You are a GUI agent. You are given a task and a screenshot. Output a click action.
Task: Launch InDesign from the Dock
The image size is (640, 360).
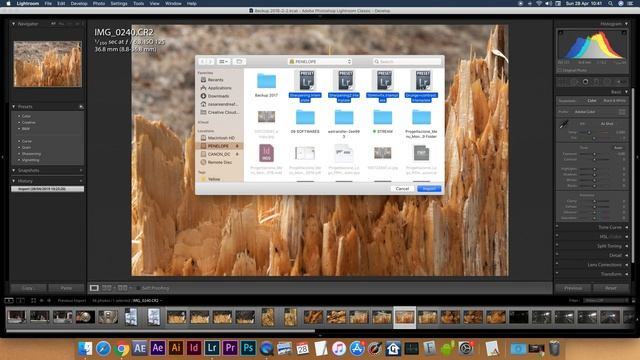point(194,348)
